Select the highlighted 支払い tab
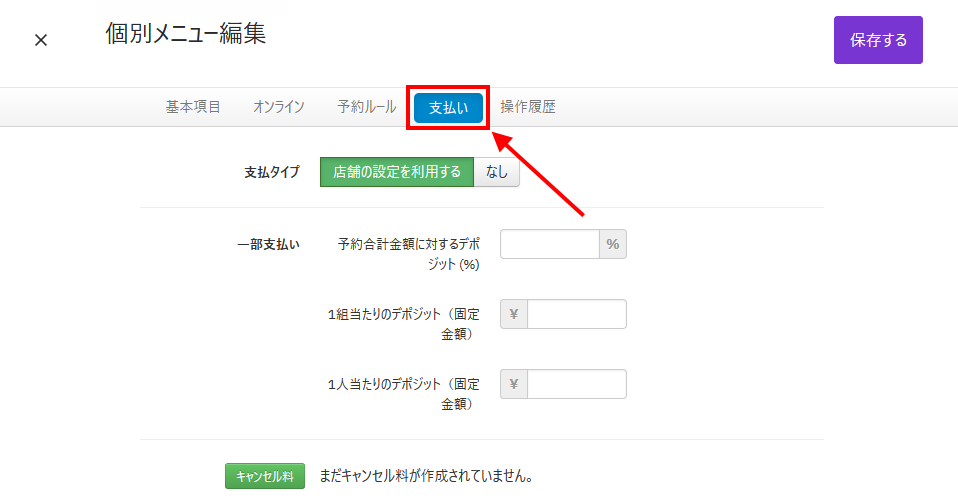Viewport: 958px width, 500px height. [x=448, y=108]
